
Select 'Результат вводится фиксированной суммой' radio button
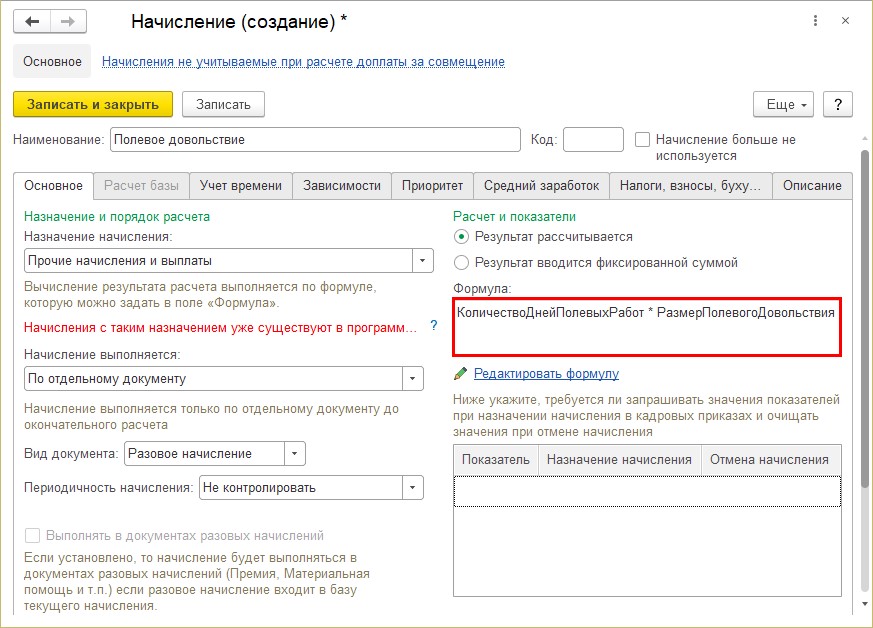pos(461,262)
